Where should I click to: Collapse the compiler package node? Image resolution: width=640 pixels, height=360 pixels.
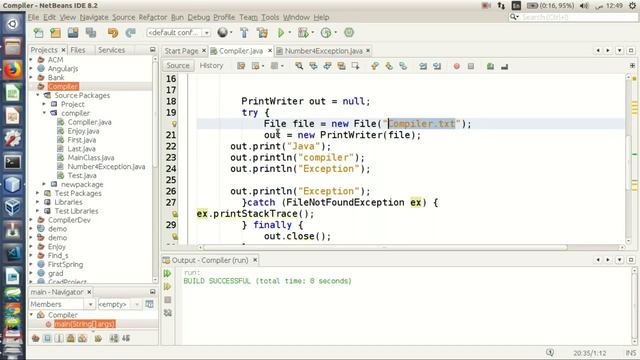44,113
